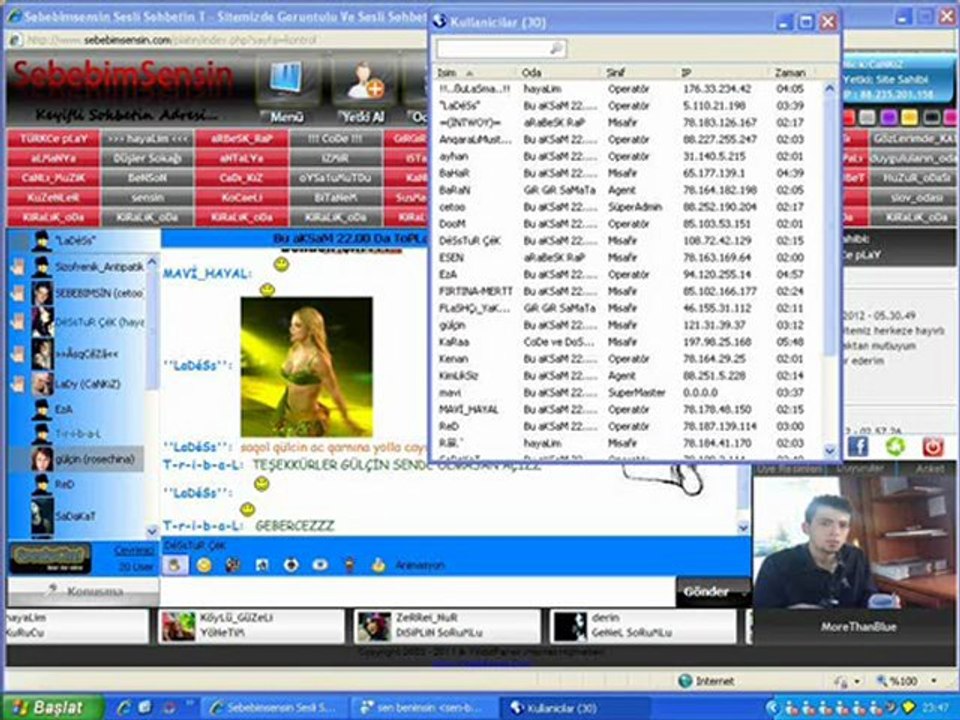Click the avatar of user EzA

(x=42, y=410)
